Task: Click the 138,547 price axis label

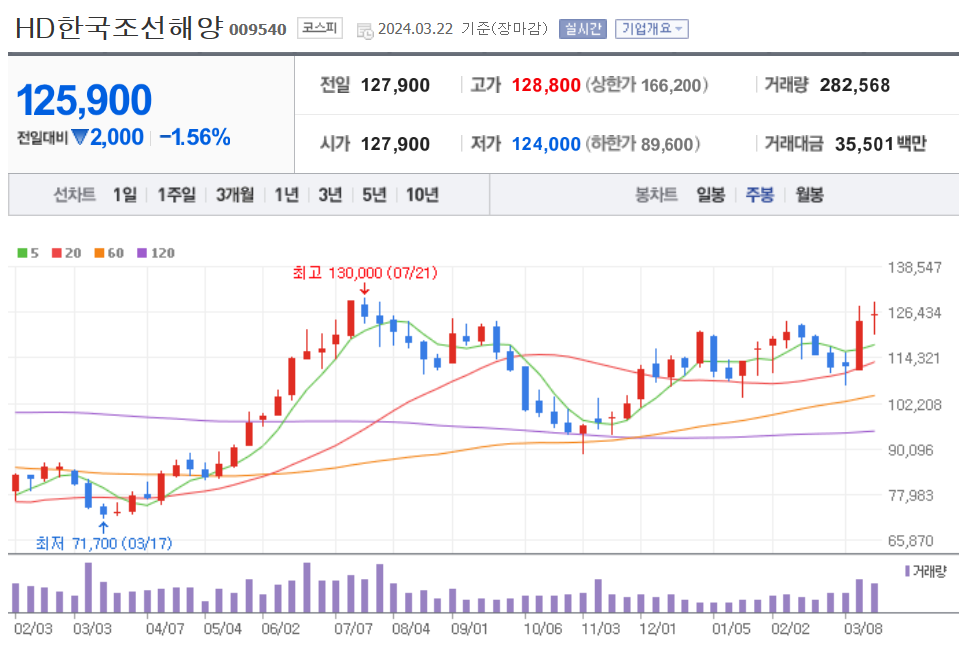Action: pos(914,267)
